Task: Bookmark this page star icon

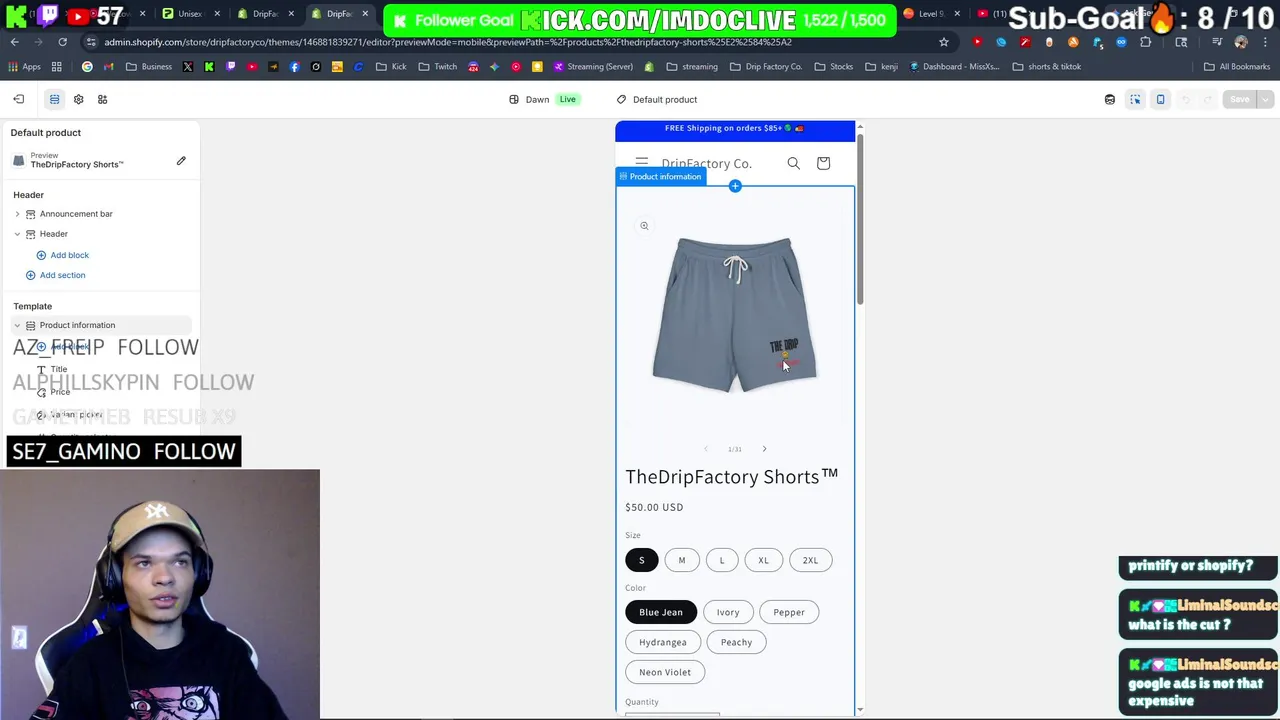Action: pyautogui.click(x=943, y=42)
